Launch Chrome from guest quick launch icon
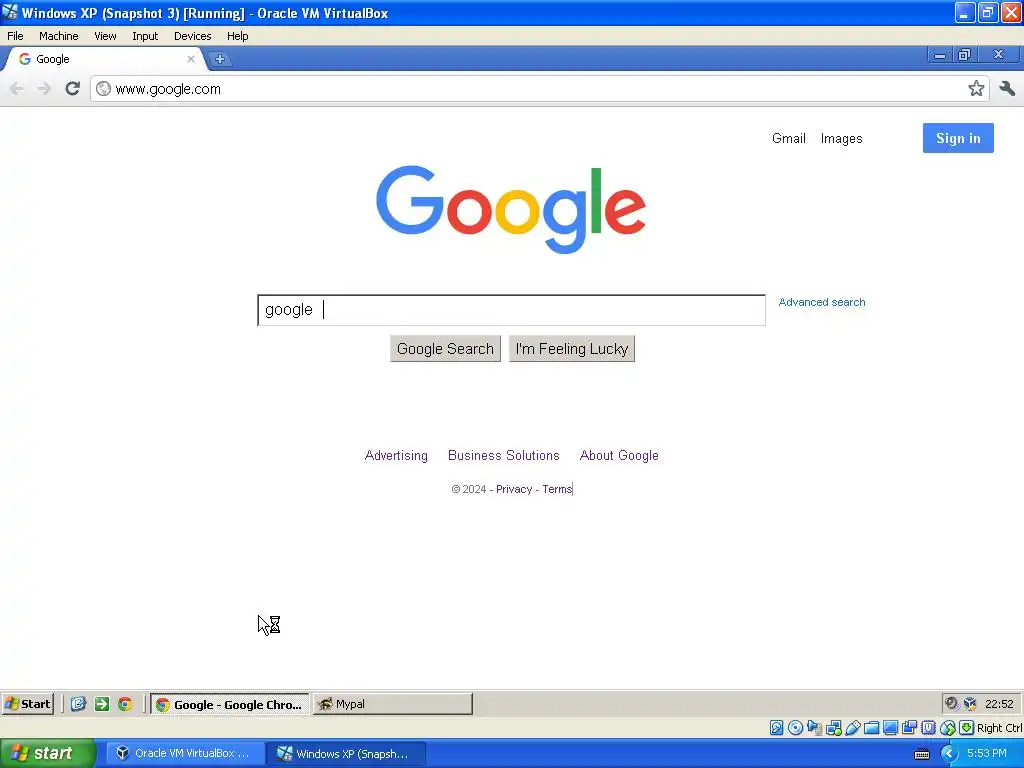 [125, 704]
